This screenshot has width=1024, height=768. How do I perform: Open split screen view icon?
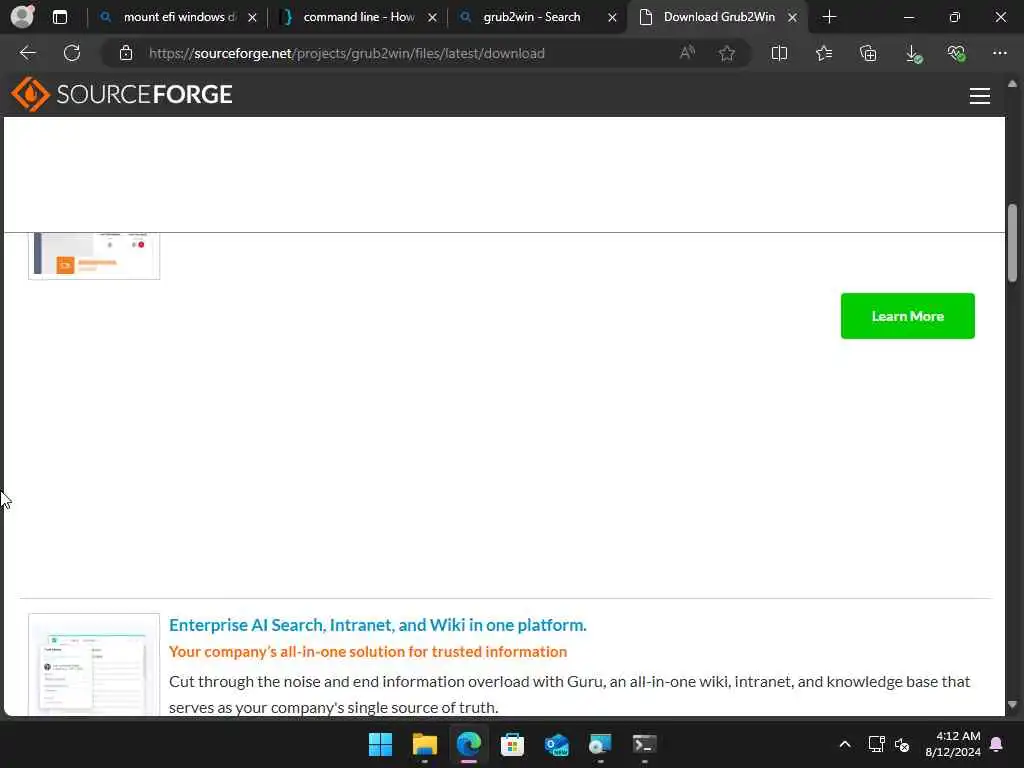pos(779,53)
